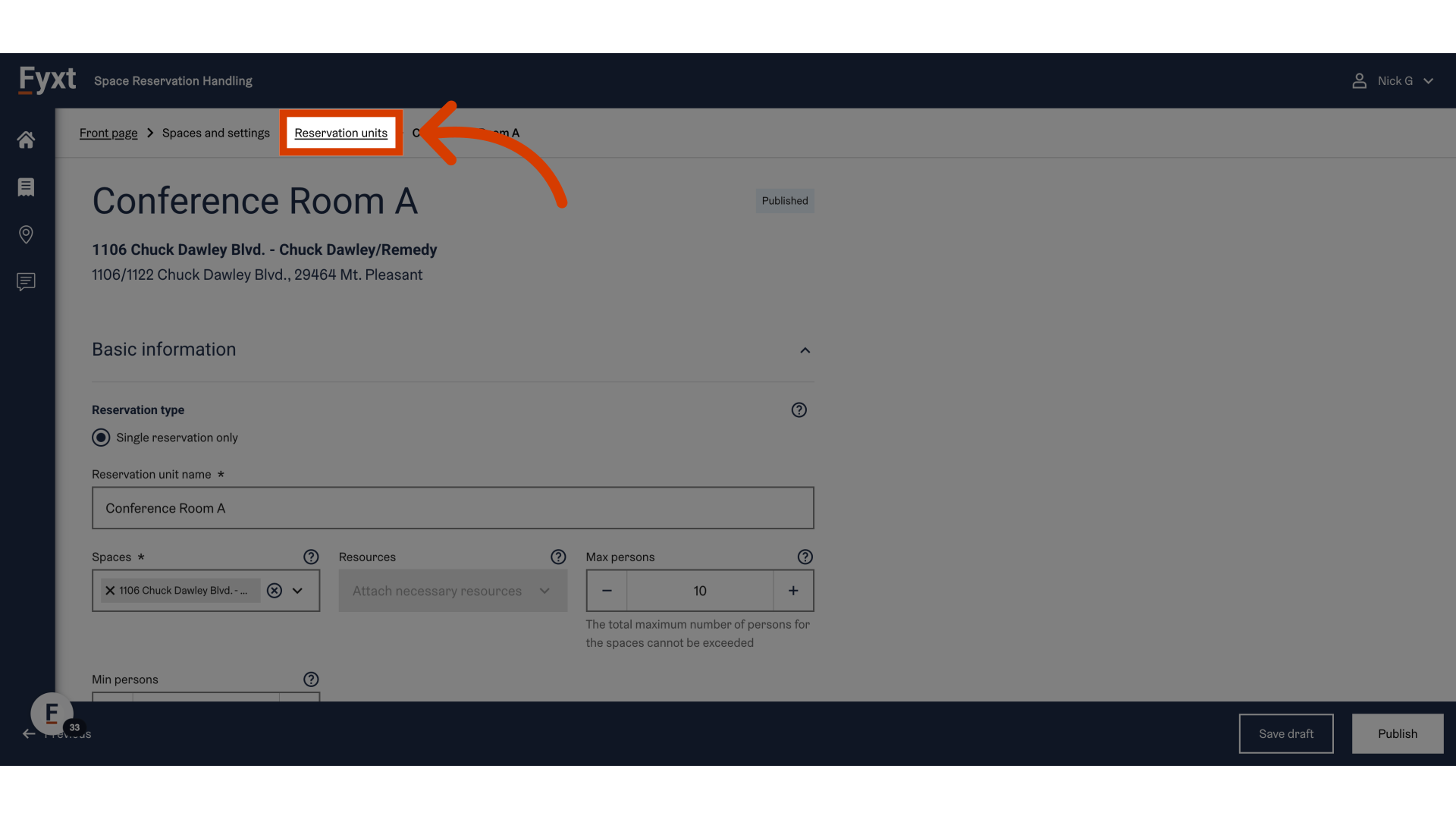Decrease Max persons value
The height and width of the screenshot is (819, 1456).
point(607,591)
